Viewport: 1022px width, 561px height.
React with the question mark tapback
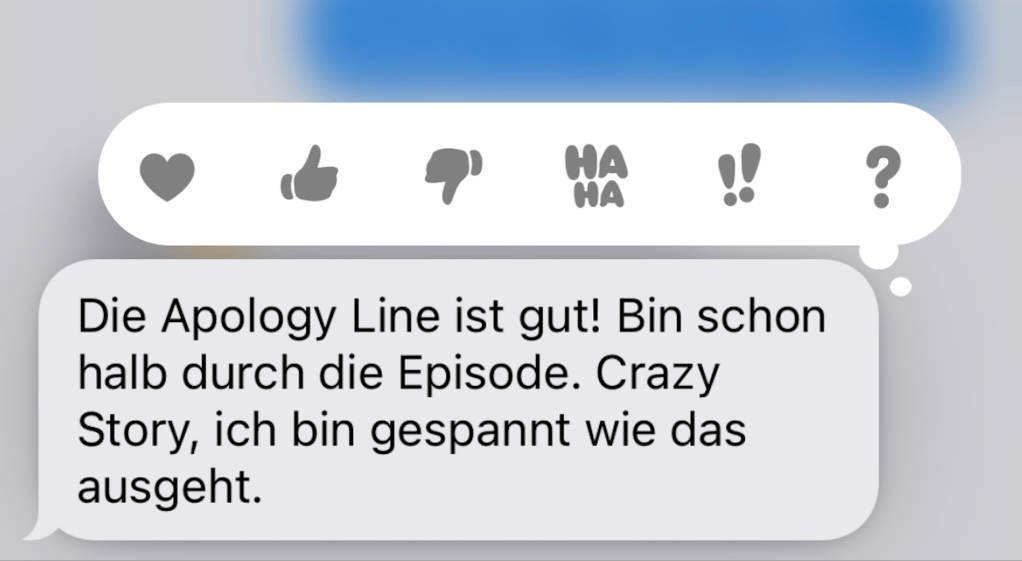point(883,177)
